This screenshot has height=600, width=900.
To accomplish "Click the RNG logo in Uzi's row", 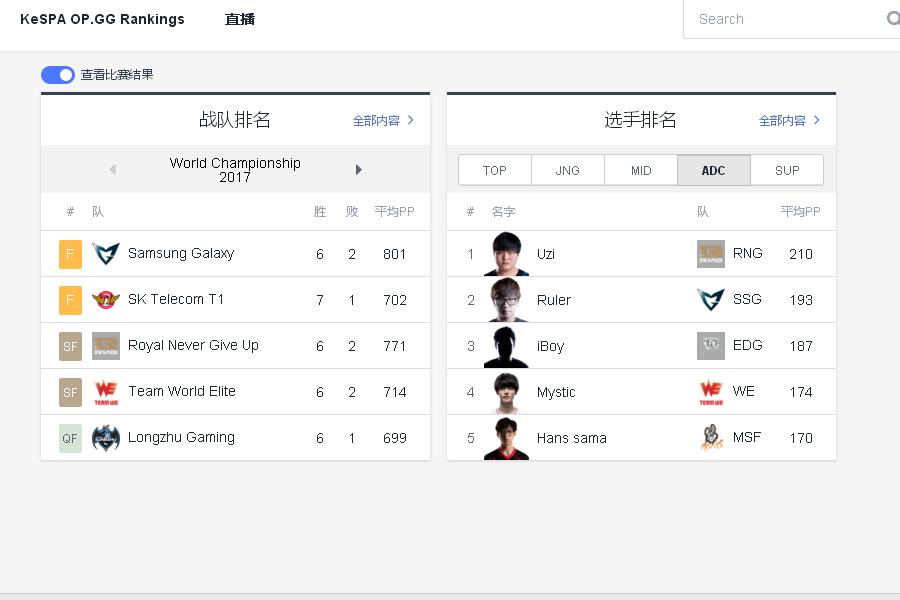I will coord(711,254).
